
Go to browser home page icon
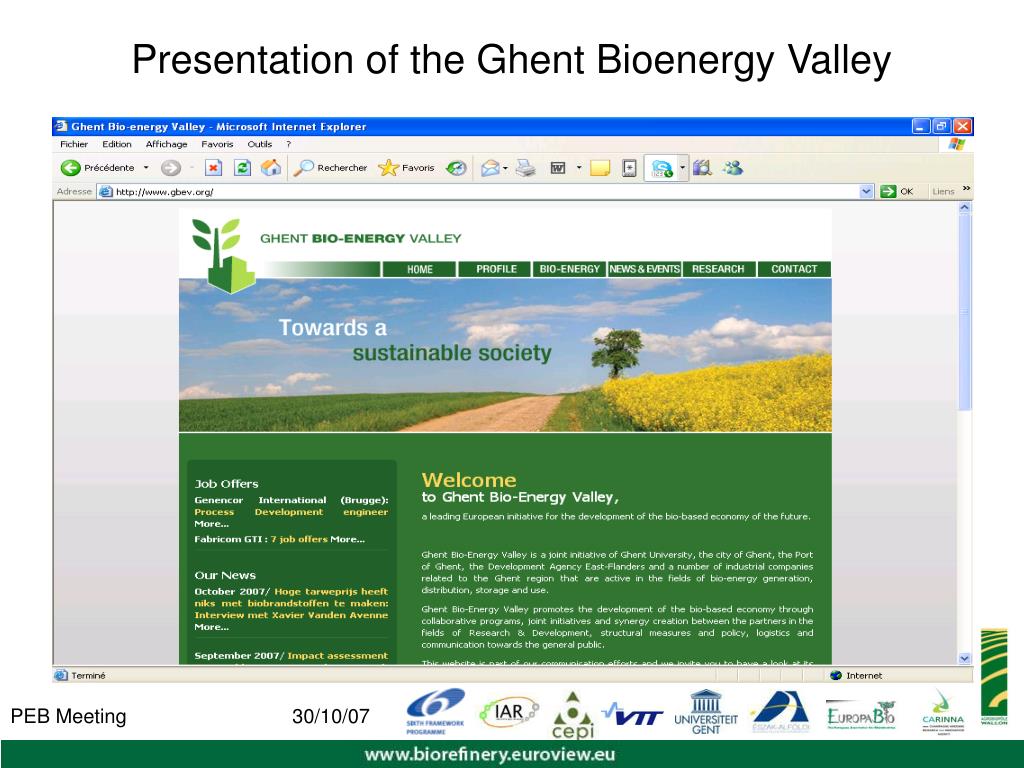pyautogui.click(x=271, y=168)
